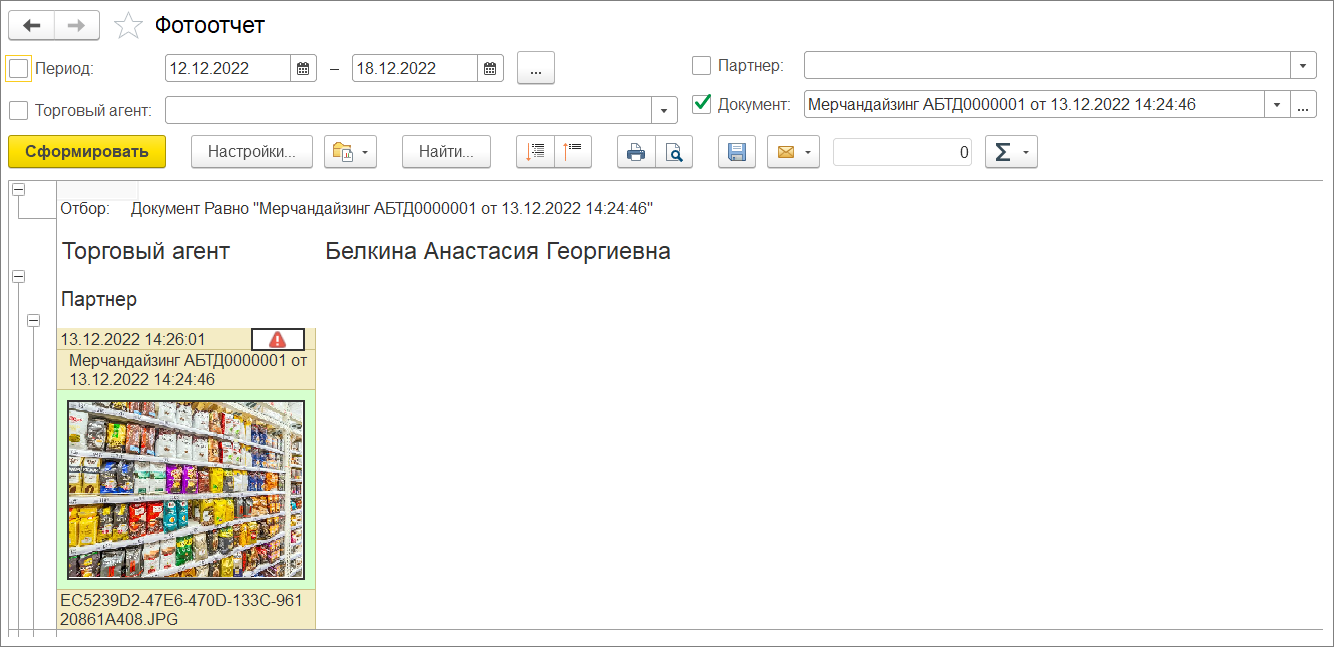Click the Партнер heading in report
The width and height of the screenshot is (1334, 647).
[x=99, y=299]
